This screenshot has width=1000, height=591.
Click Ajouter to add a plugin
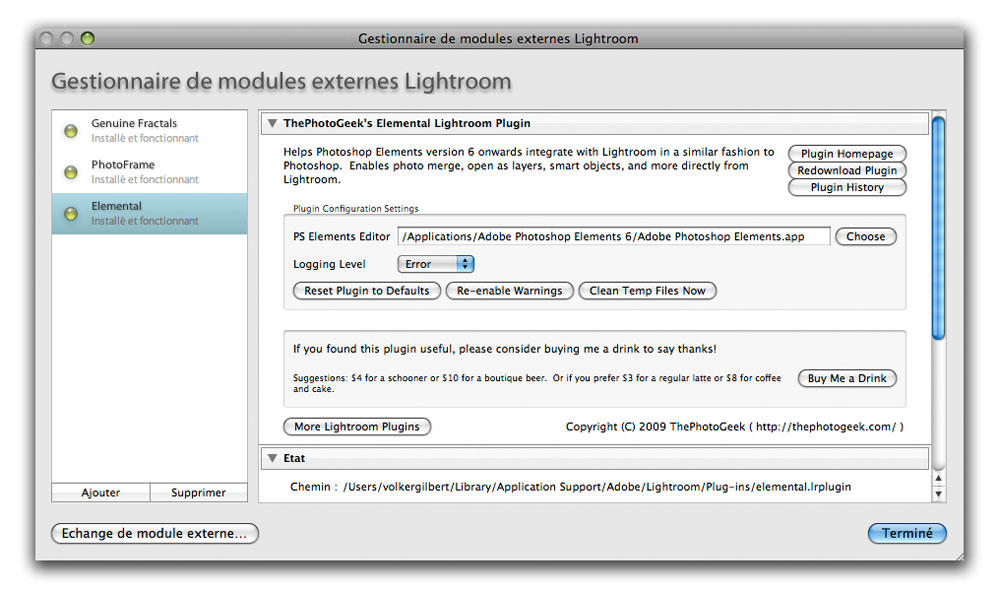click(101, 492)
